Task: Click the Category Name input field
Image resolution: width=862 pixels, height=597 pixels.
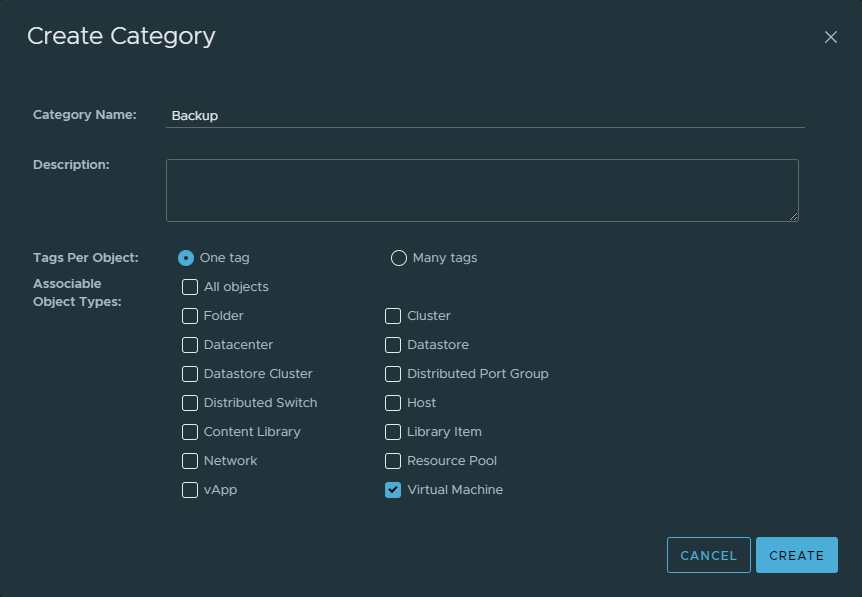Action: (x=485, y=115)
